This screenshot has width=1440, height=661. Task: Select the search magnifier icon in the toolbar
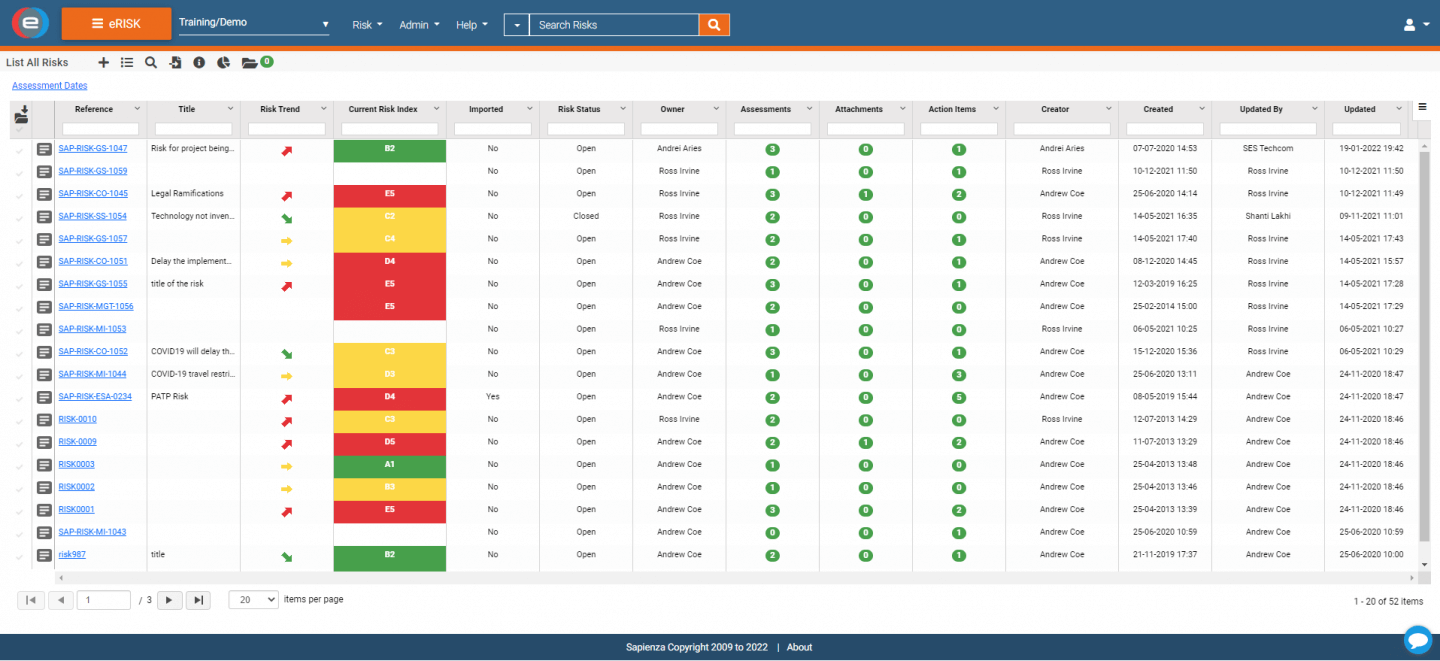coord(151,62)
